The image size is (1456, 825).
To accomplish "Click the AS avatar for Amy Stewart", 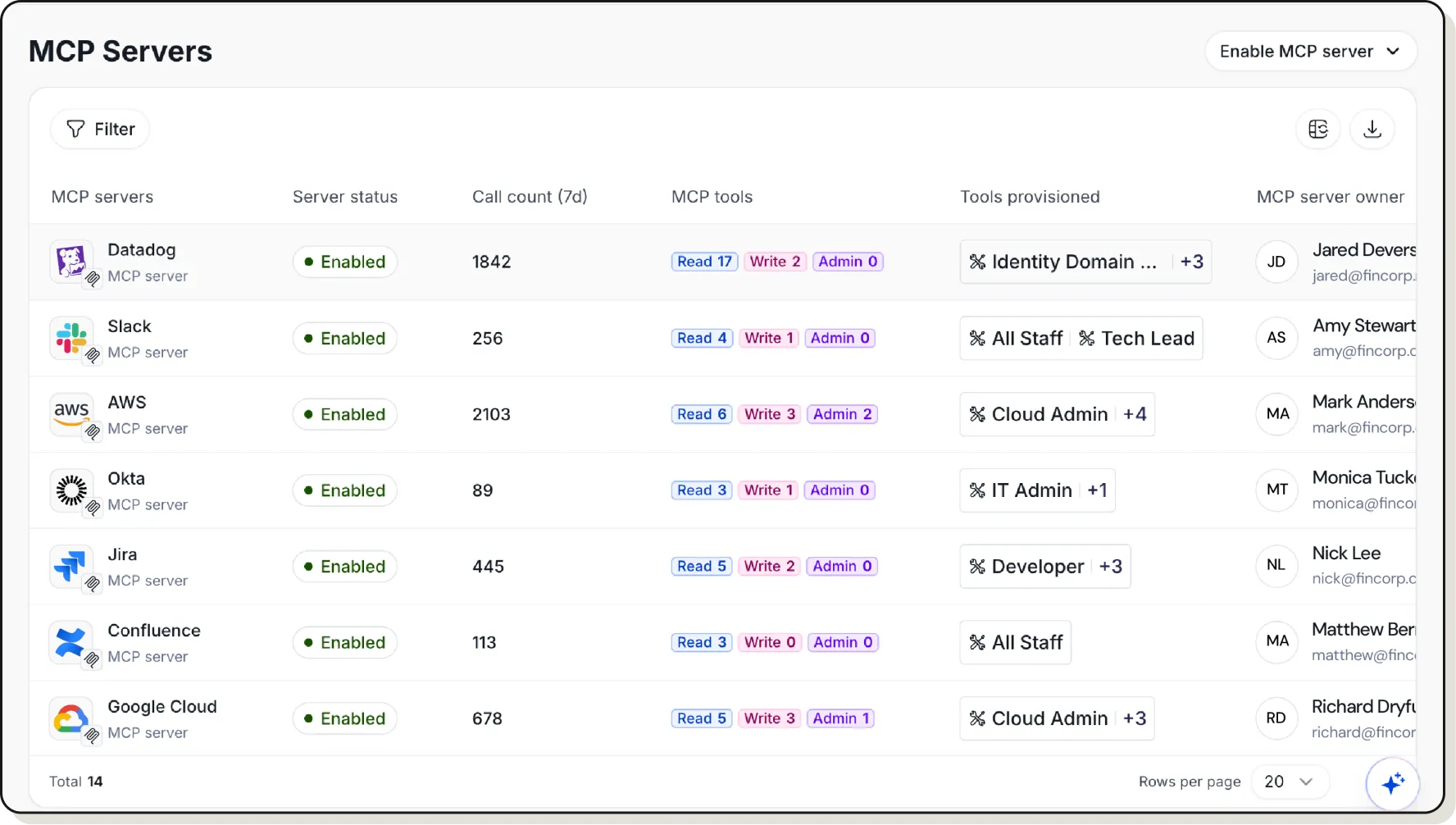I will coord(1276,337).
